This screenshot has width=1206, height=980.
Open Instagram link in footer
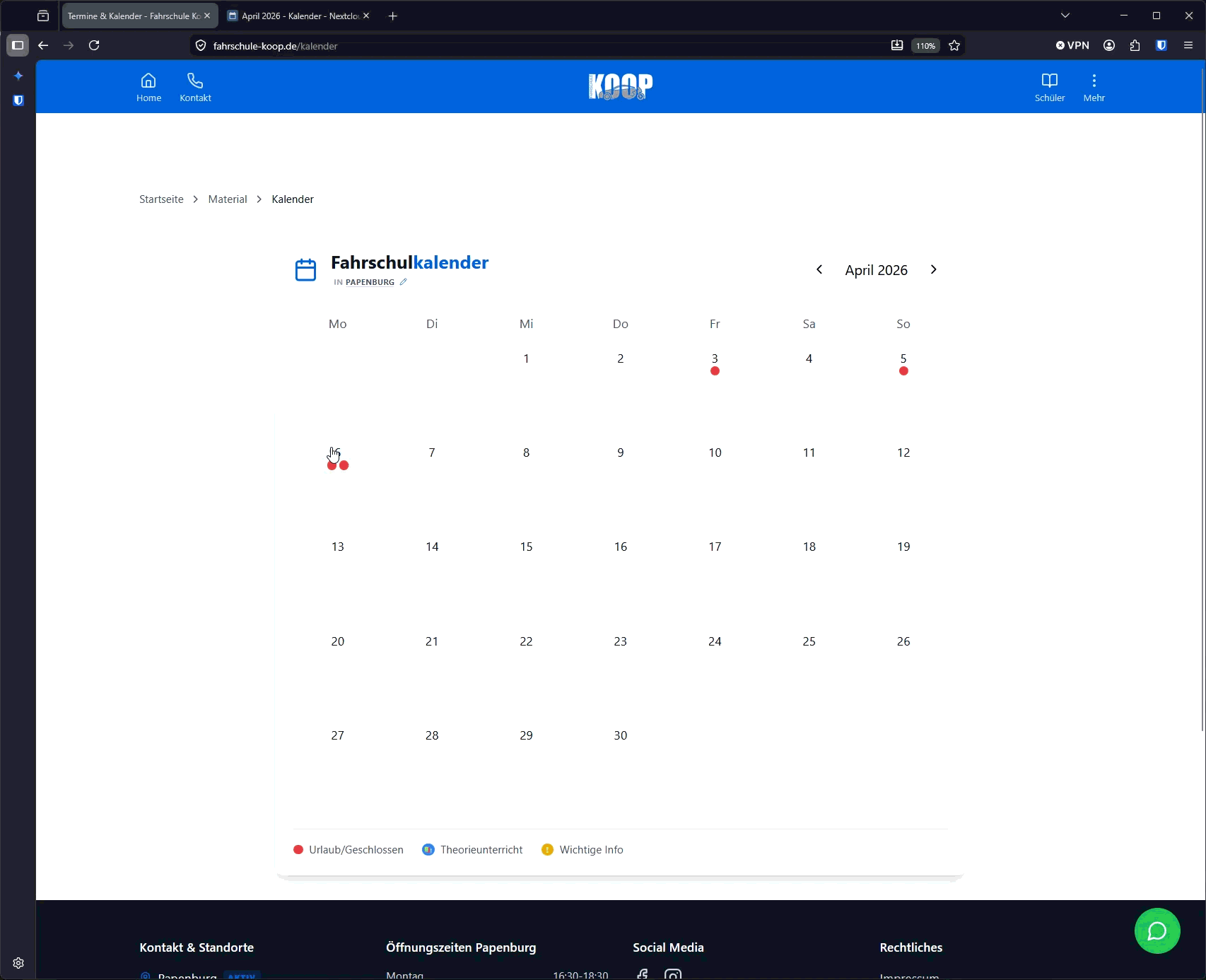673,974
